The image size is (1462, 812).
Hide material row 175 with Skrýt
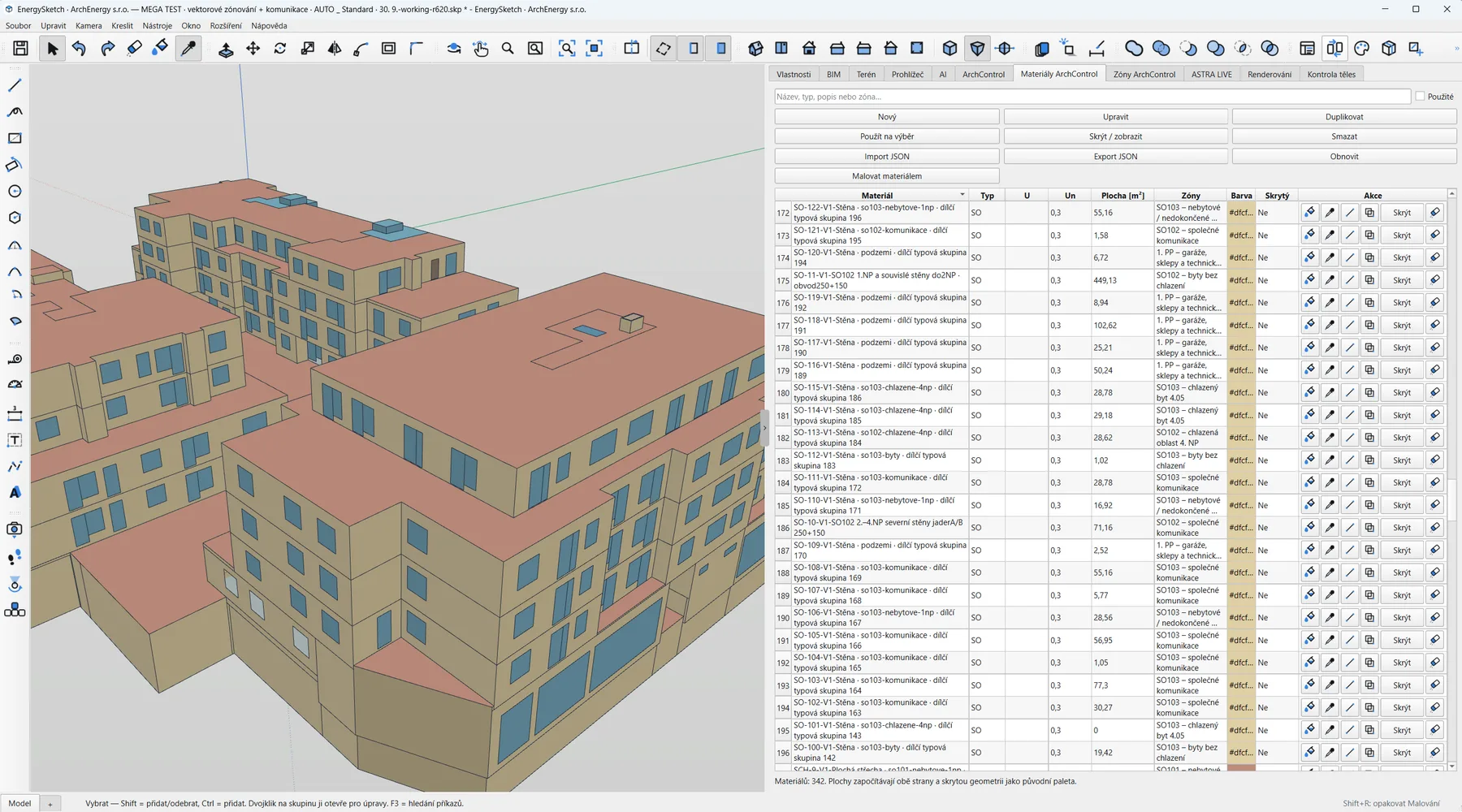click(1402, 280)
